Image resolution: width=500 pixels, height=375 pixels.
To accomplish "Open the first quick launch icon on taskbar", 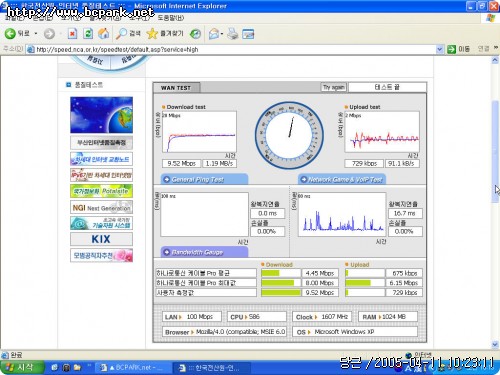I will [54, 367].
